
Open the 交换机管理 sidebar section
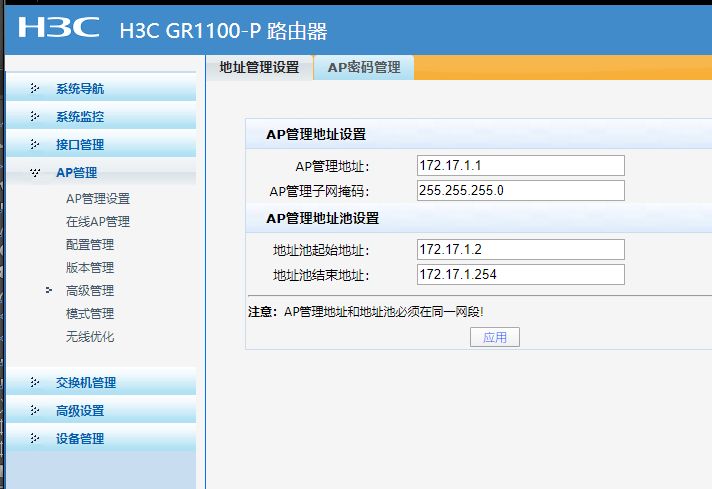coord(101,381)
